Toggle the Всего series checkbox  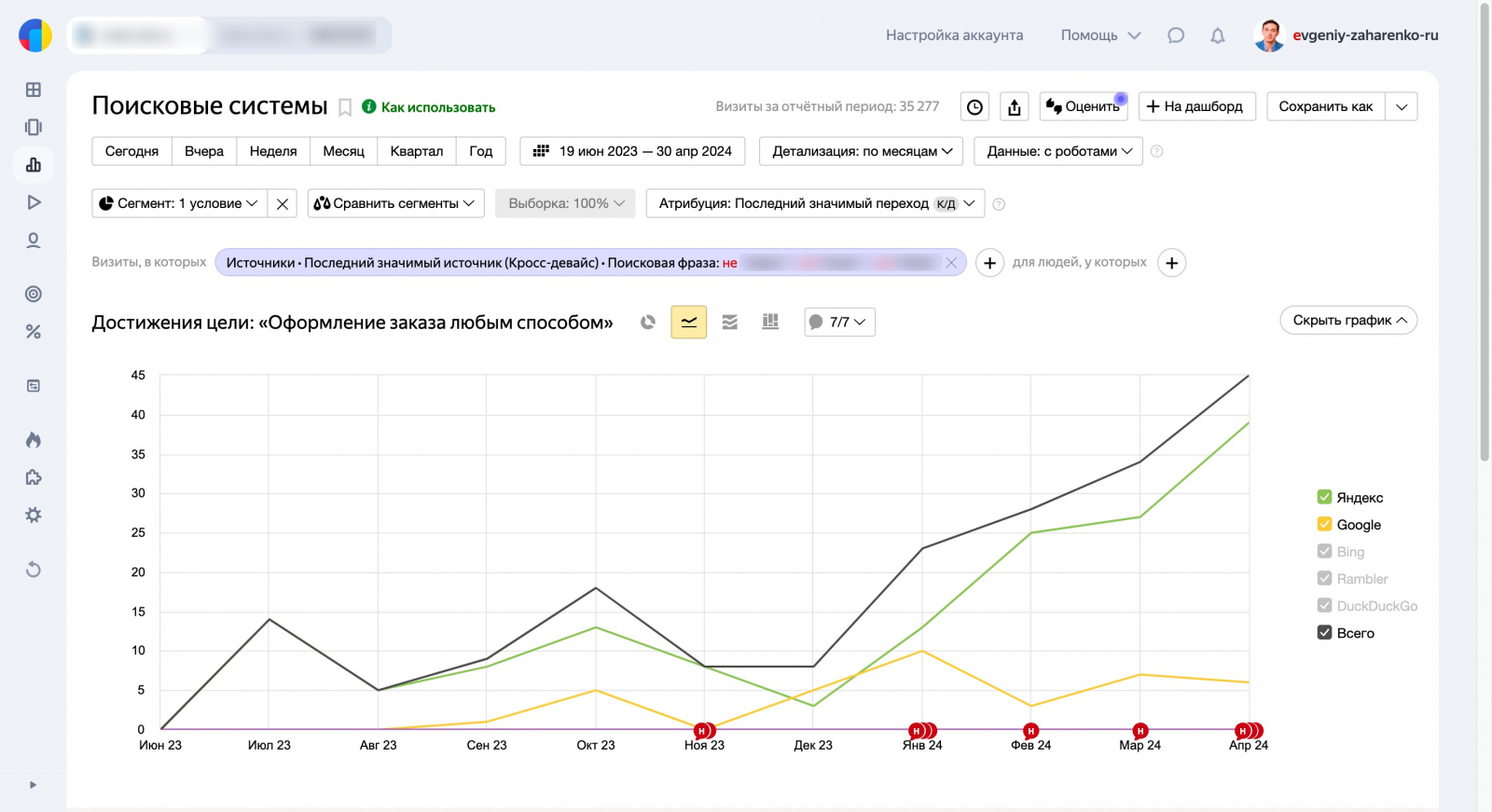(x=1324, y=632)
